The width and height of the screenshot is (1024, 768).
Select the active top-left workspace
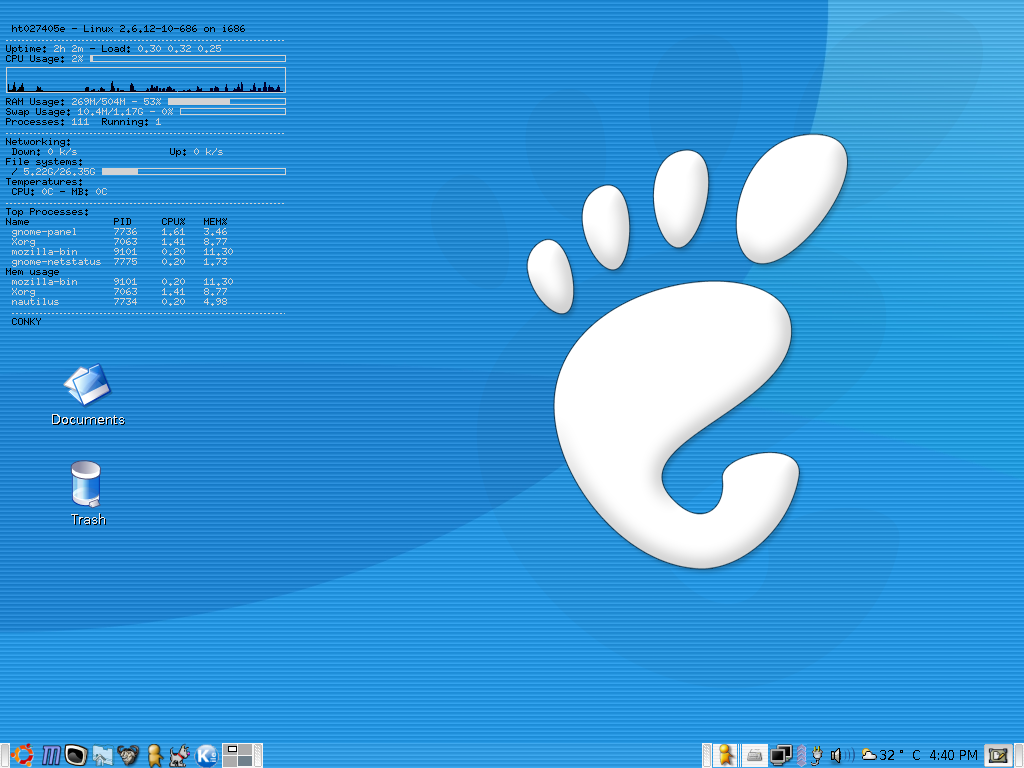coord(231,749)
